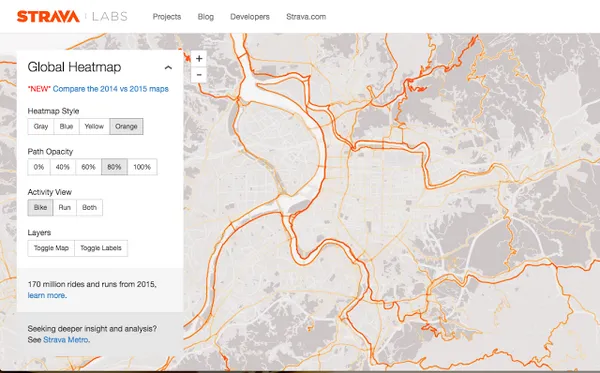The image size is (600, 373).
Task: Zoom in with the plus button
Action: (199, 59)
